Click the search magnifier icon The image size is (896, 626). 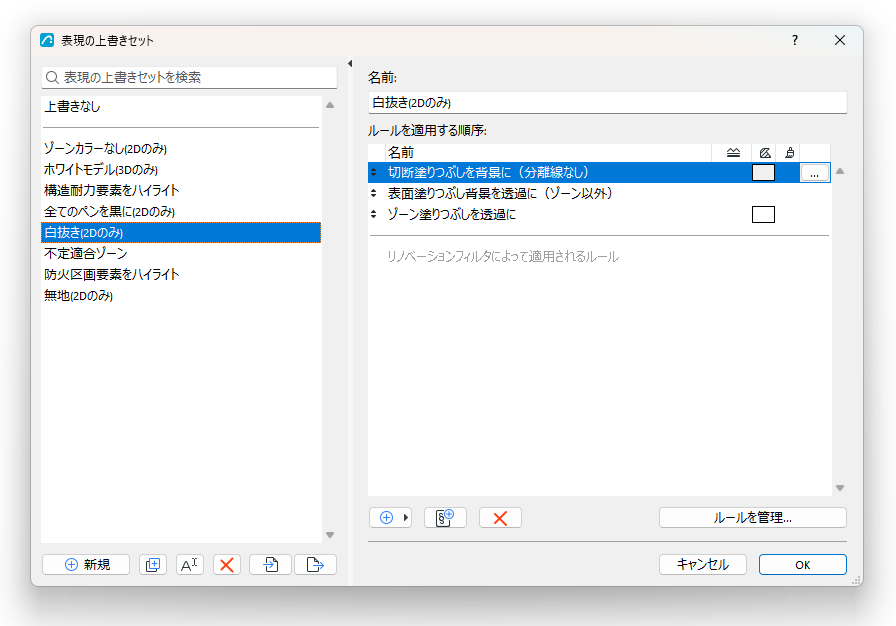[x=52, y=77]
